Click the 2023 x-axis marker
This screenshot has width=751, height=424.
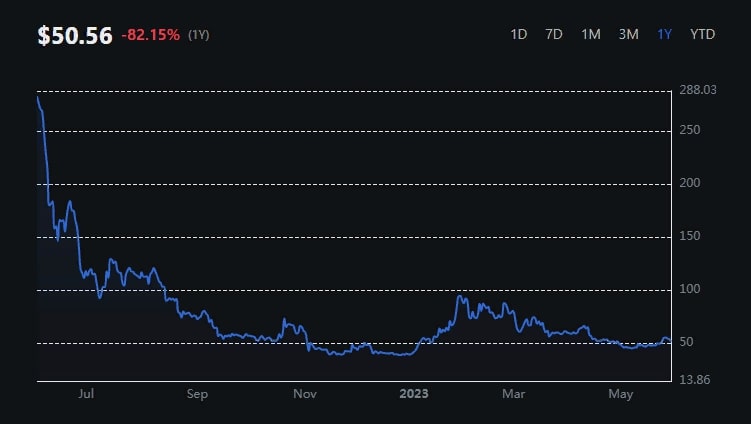[x=414, y=394]
